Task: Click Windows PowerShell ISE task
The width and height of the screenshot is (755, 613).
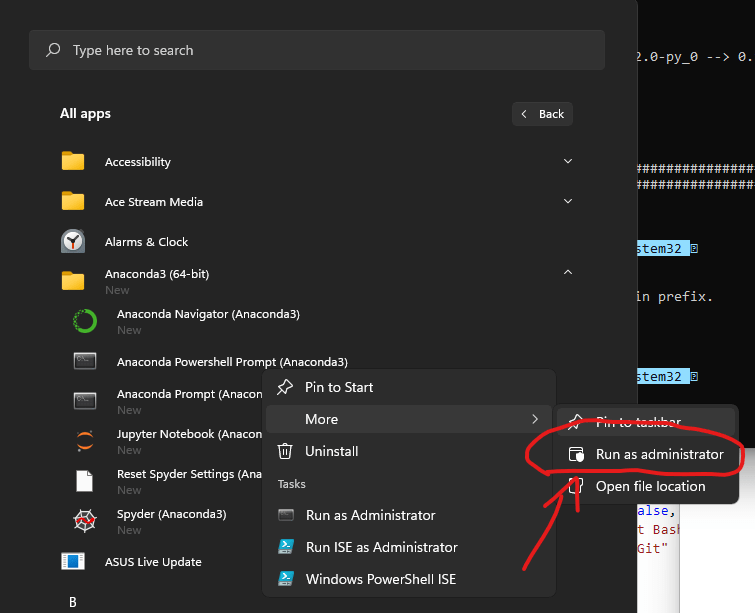Action: (x=381, y=579)
